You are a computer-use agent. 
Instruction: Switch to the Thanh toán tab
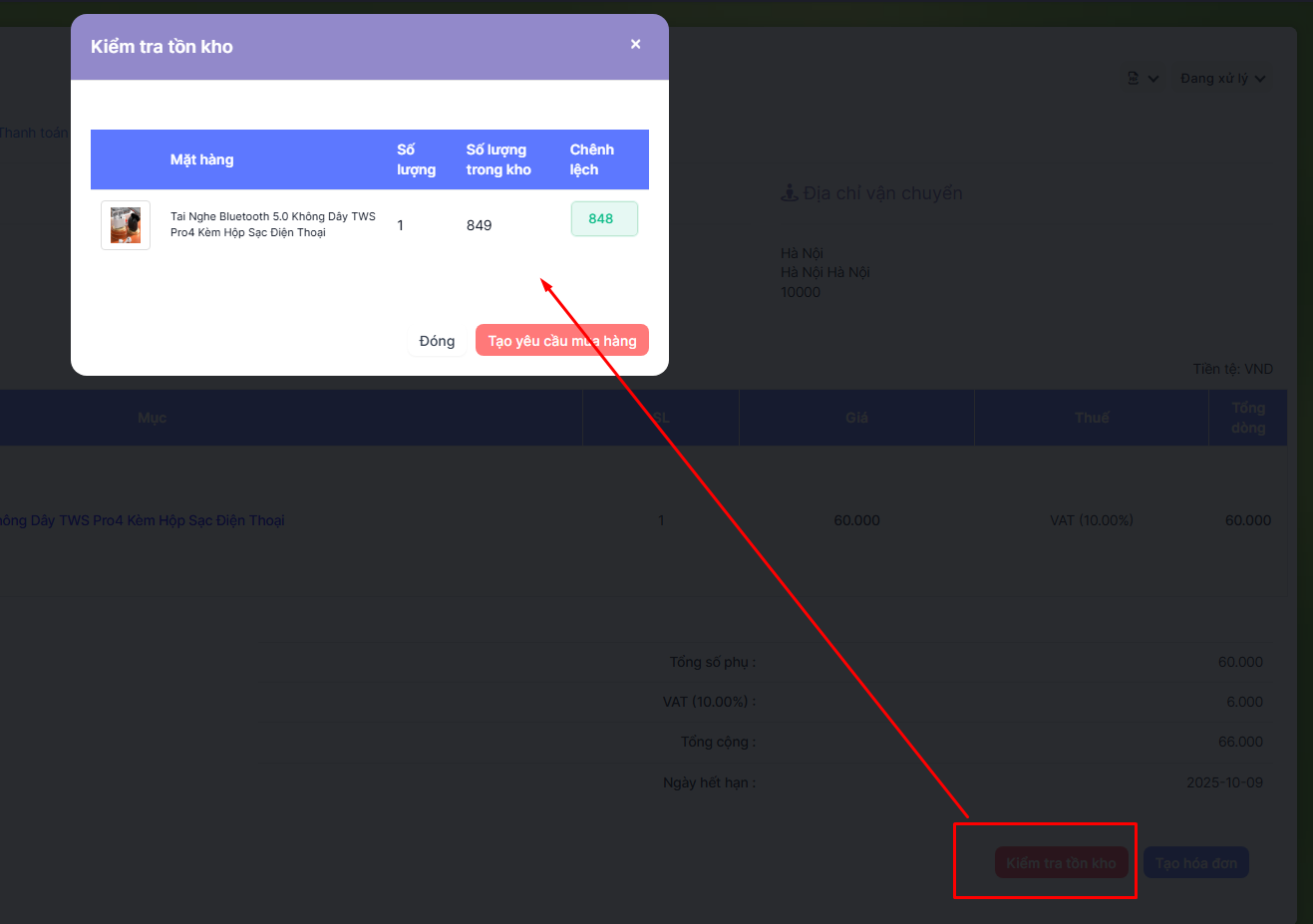pos(34,133)
